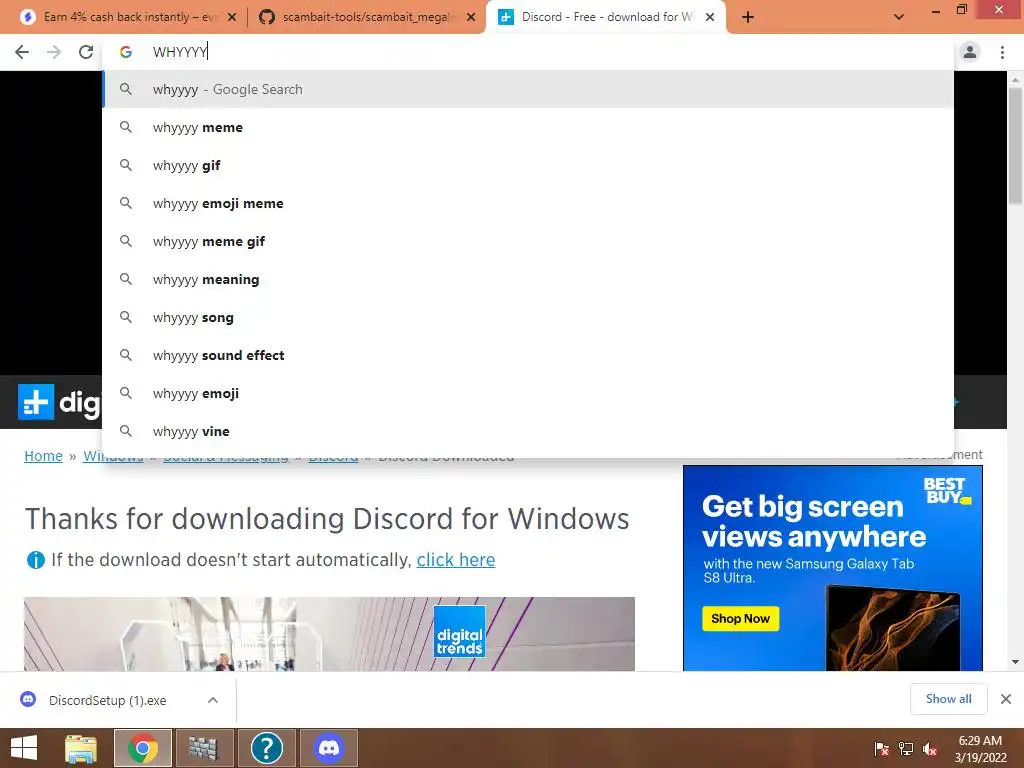Click the address bar with WHYYYY text
1024x768 pixels.
click(528, 52)
